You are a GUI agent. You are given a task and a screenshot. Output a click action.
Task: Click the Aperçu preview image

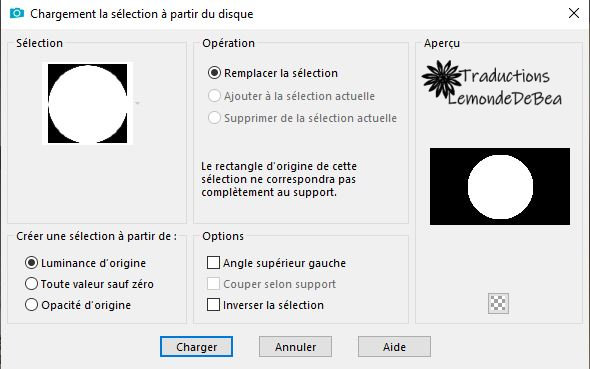(x=500, y=186)
